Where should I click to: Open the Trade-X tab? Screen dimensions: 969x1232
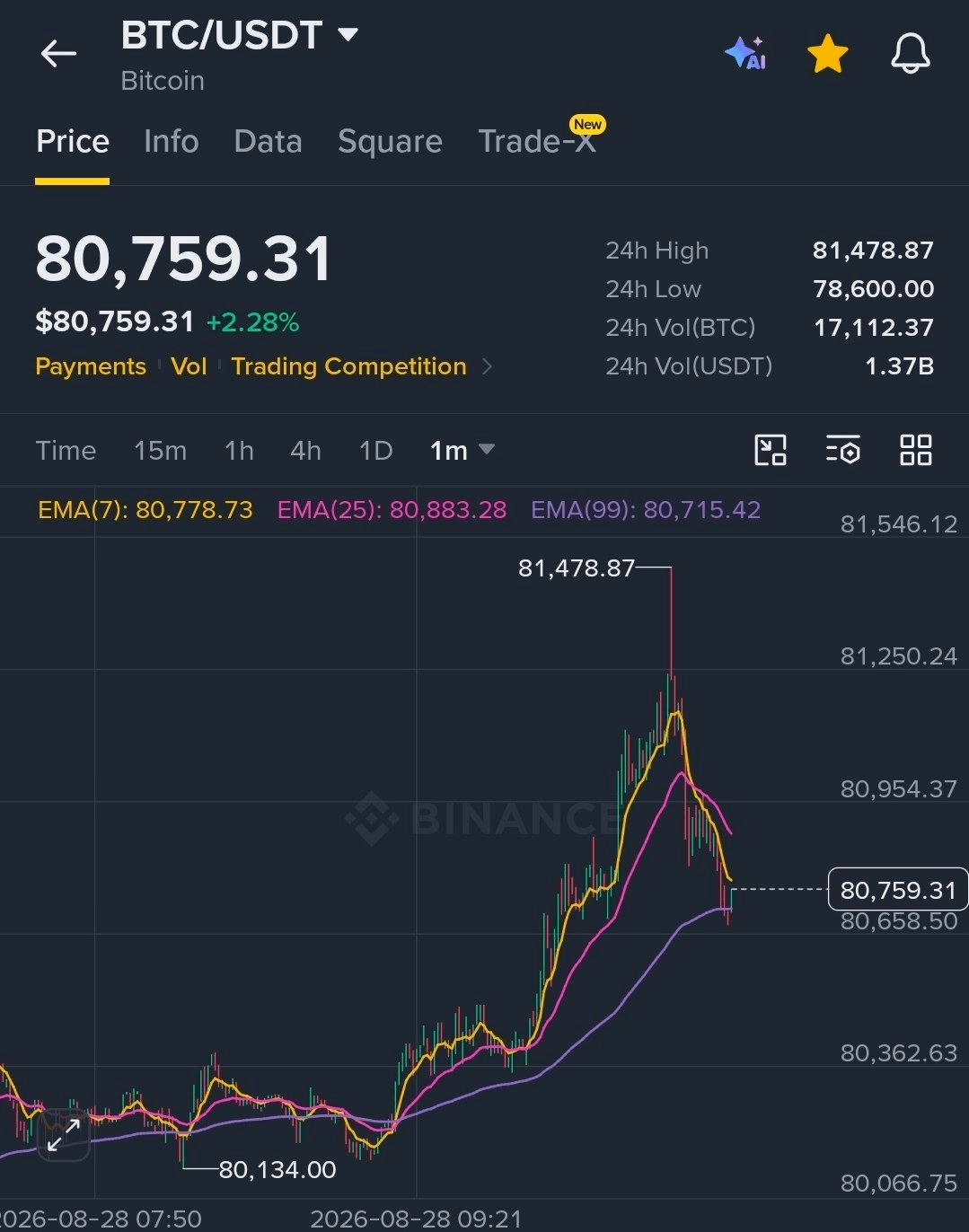click(537, 141)
